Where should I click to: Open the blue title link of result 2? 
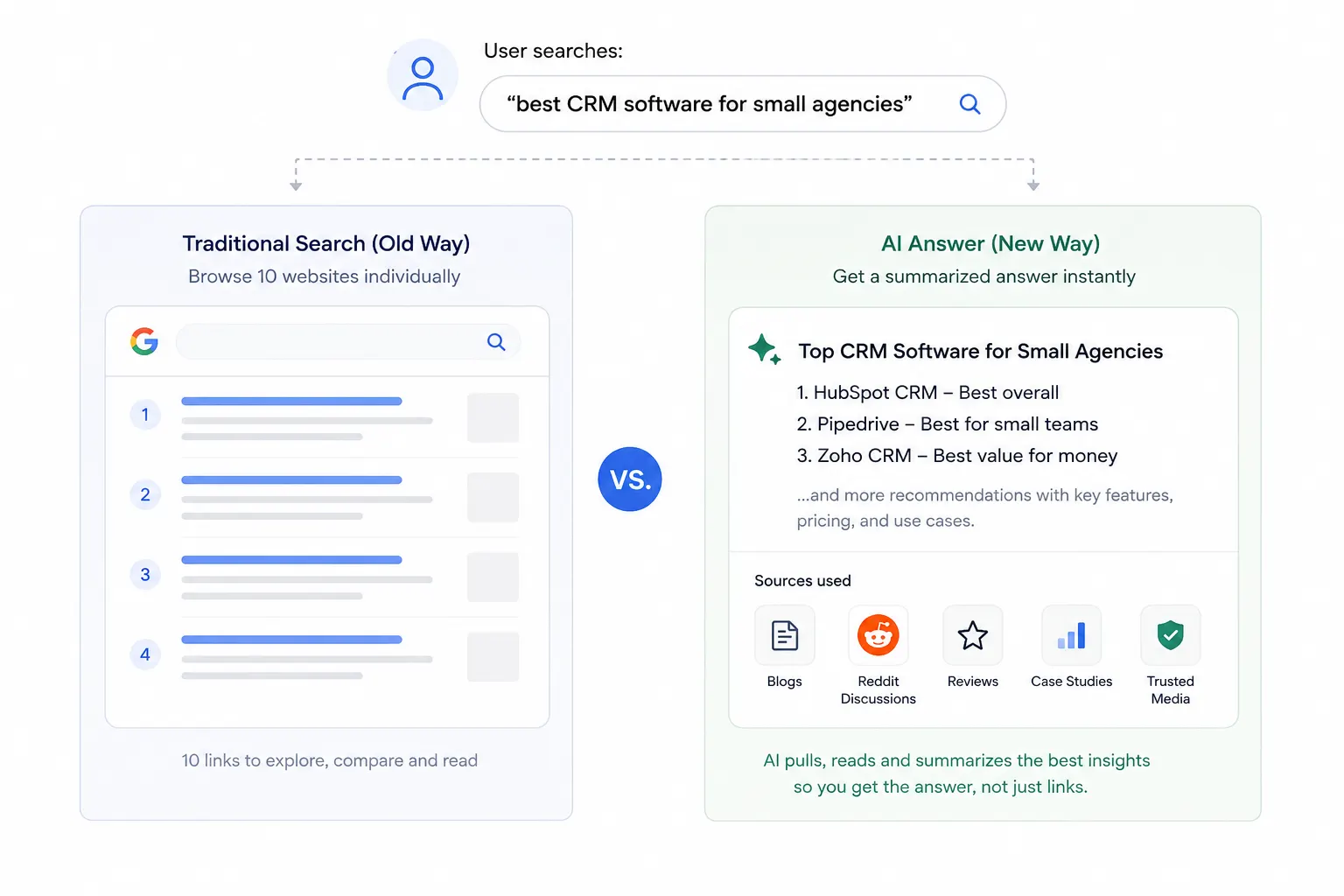[291, 480]
